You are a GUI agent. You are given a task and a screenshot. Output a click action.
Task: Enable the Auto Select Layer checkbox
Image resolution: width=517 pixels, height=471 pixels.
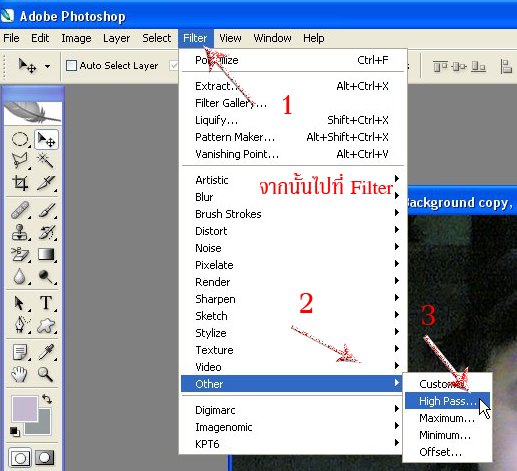coord(71,66)
